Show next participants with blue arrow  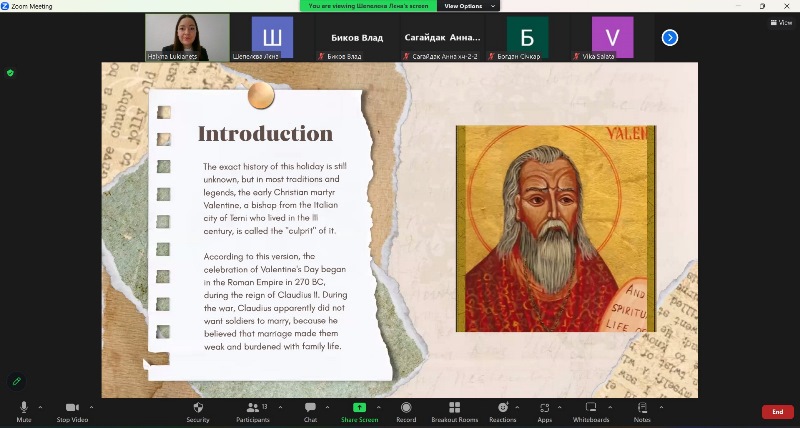click(x=669, y=38)
